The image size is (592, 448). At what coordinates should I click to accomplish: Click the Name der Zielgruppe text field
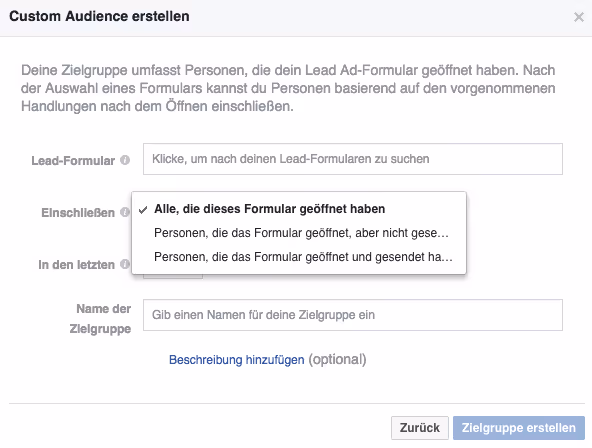353,315
